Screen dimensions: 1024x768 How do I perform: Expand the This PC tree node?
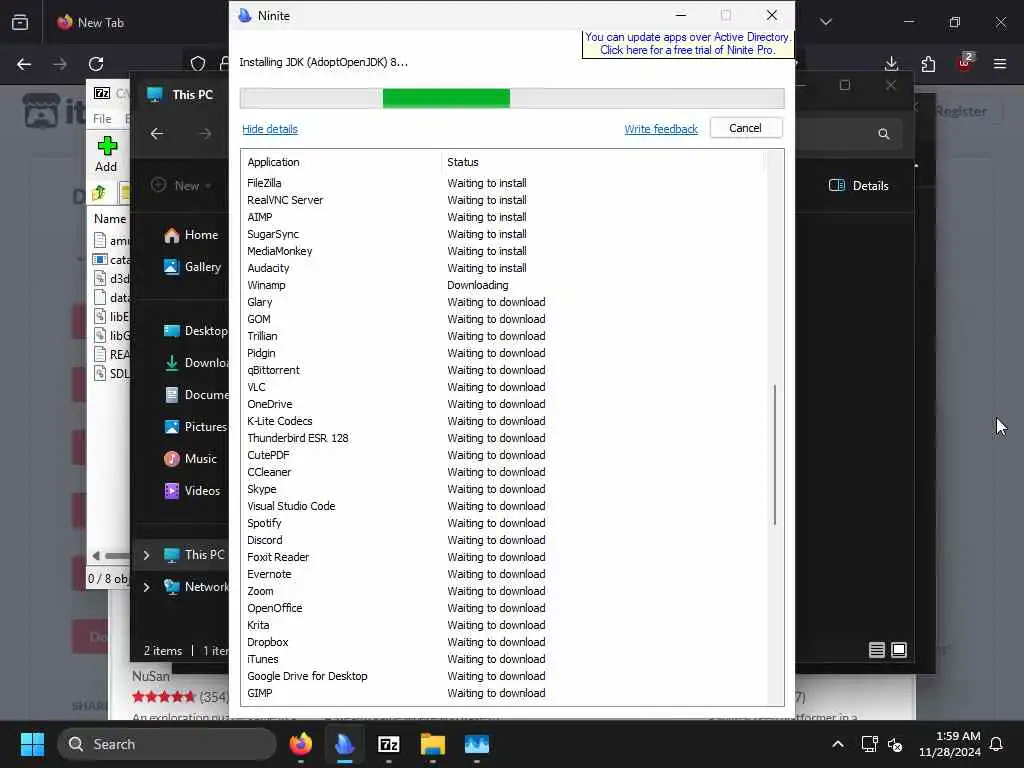pyautogui.click(x=146, y=555)
